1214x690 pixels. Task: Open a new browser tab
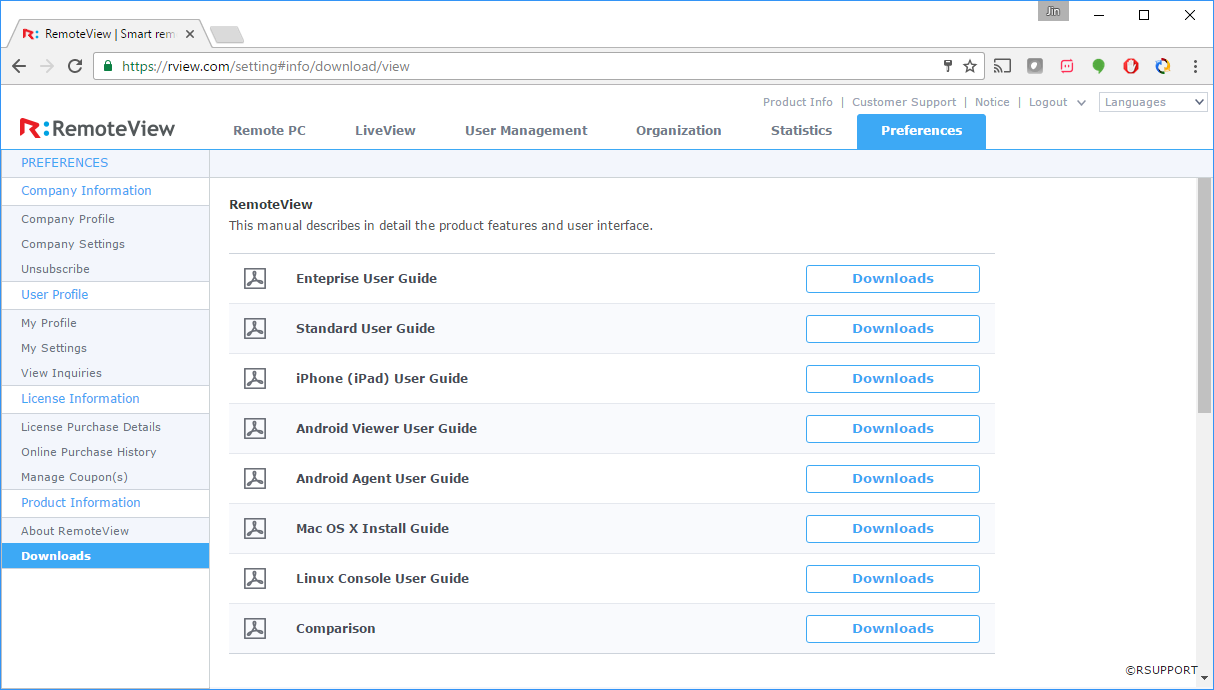tap(227, 35)
